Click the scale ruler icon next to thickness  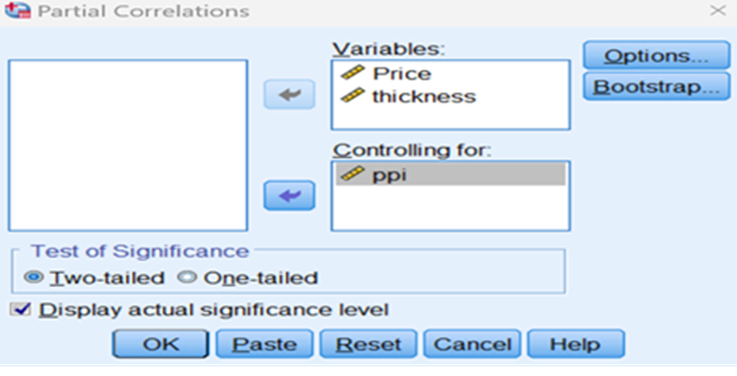(x=353, y=95)
